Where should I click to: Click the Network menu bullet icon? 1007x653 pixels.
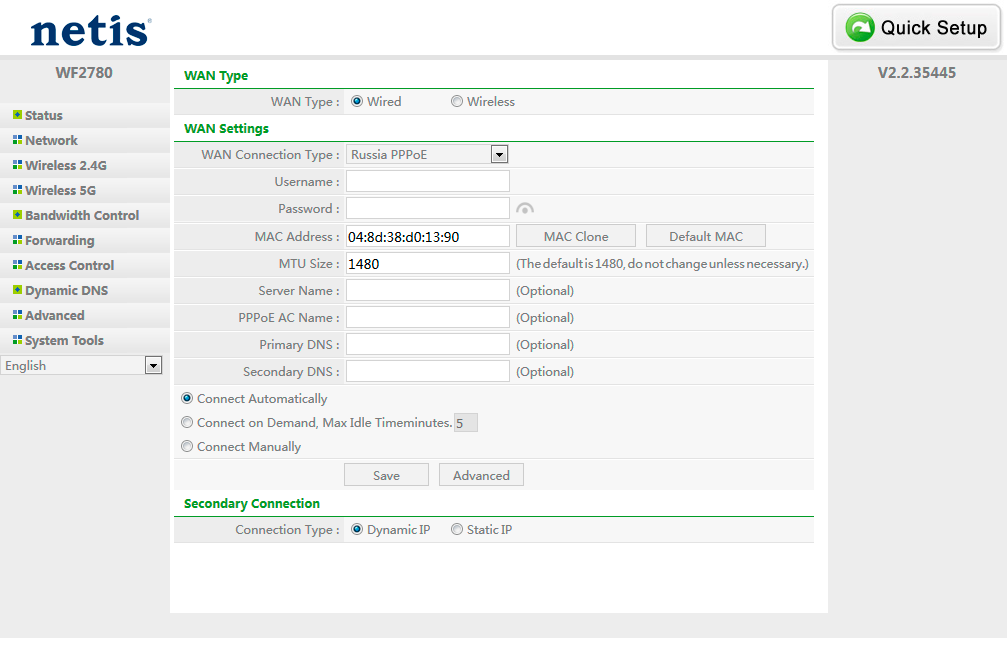point(17,140)
